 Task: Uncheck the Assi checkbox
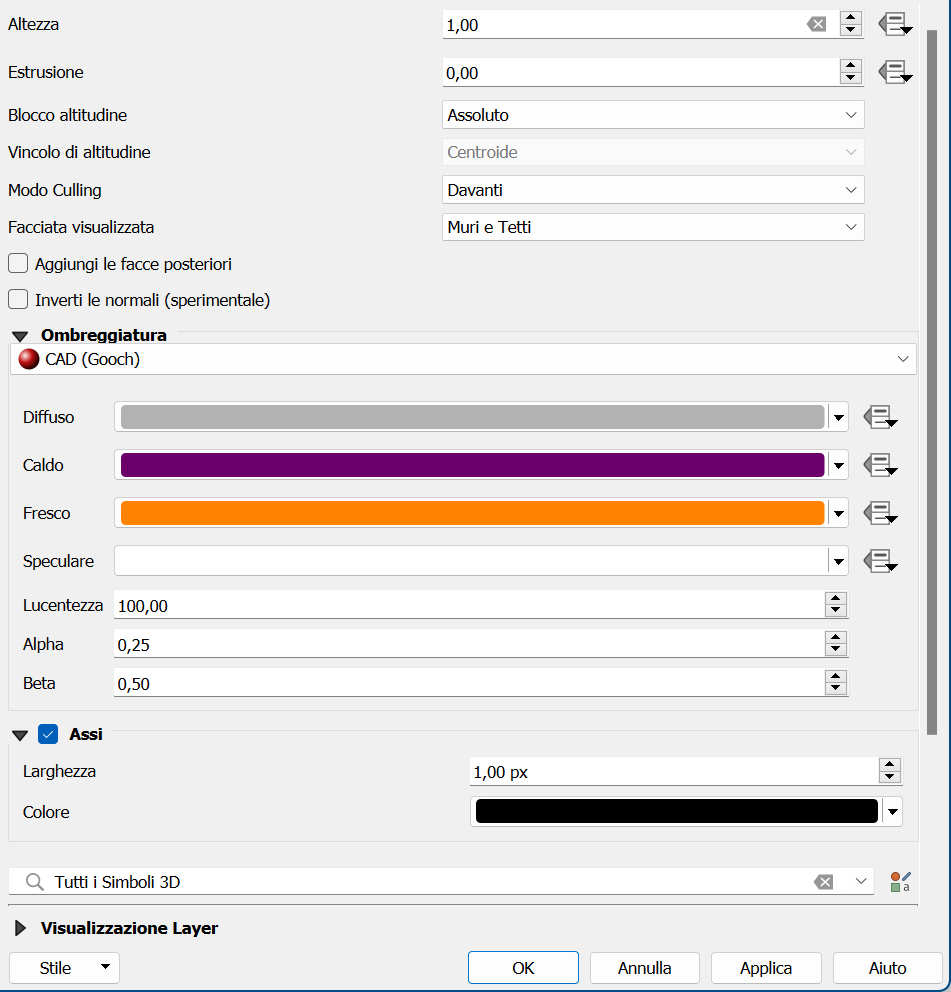click(x=48, y=734)
